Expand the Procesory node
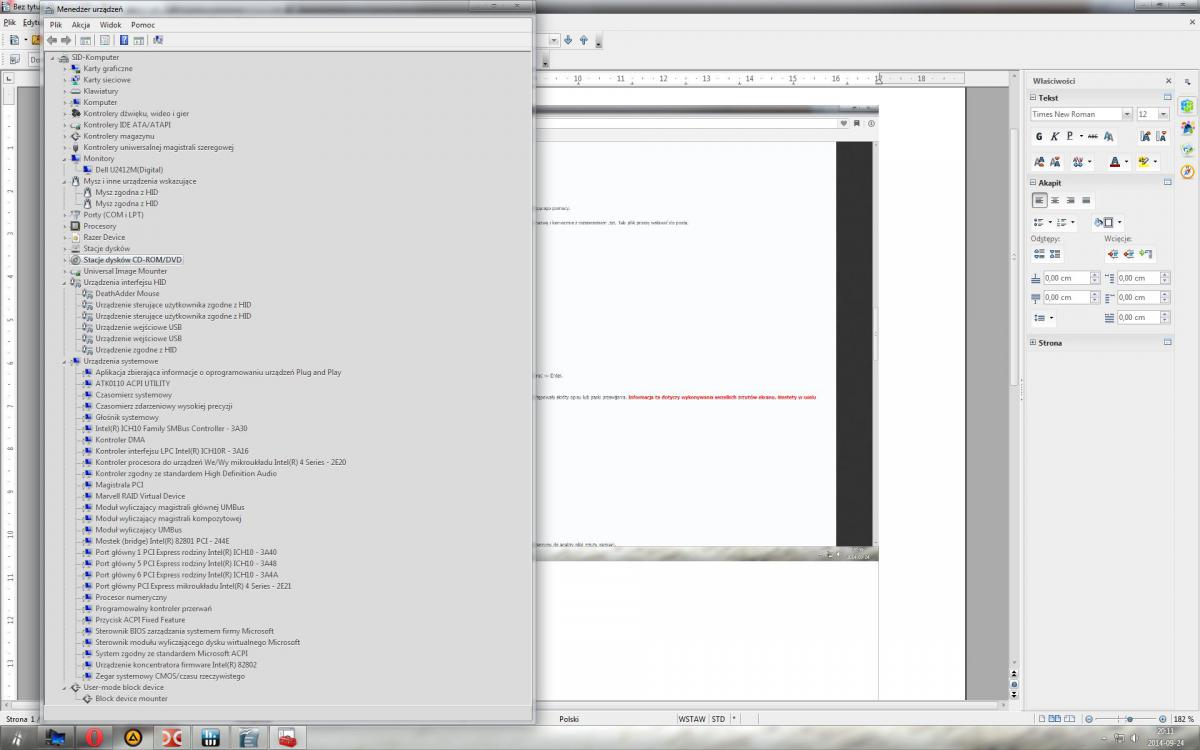Image resolution: width=1200 pixels, height=750 pixels. click(66, 226)
